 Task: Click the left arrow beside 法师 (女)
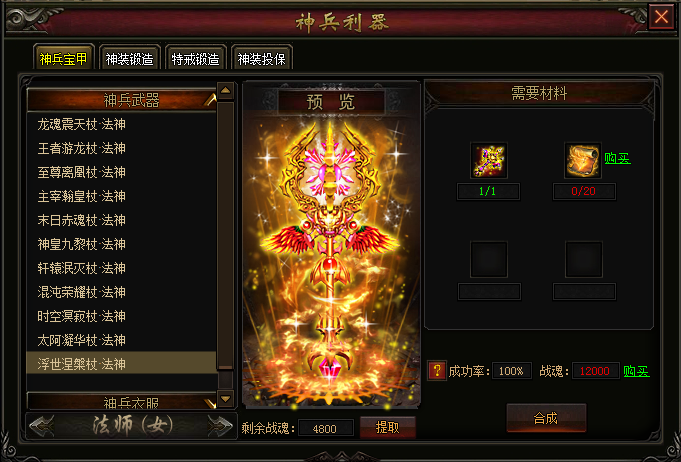(x=42, y=426)
